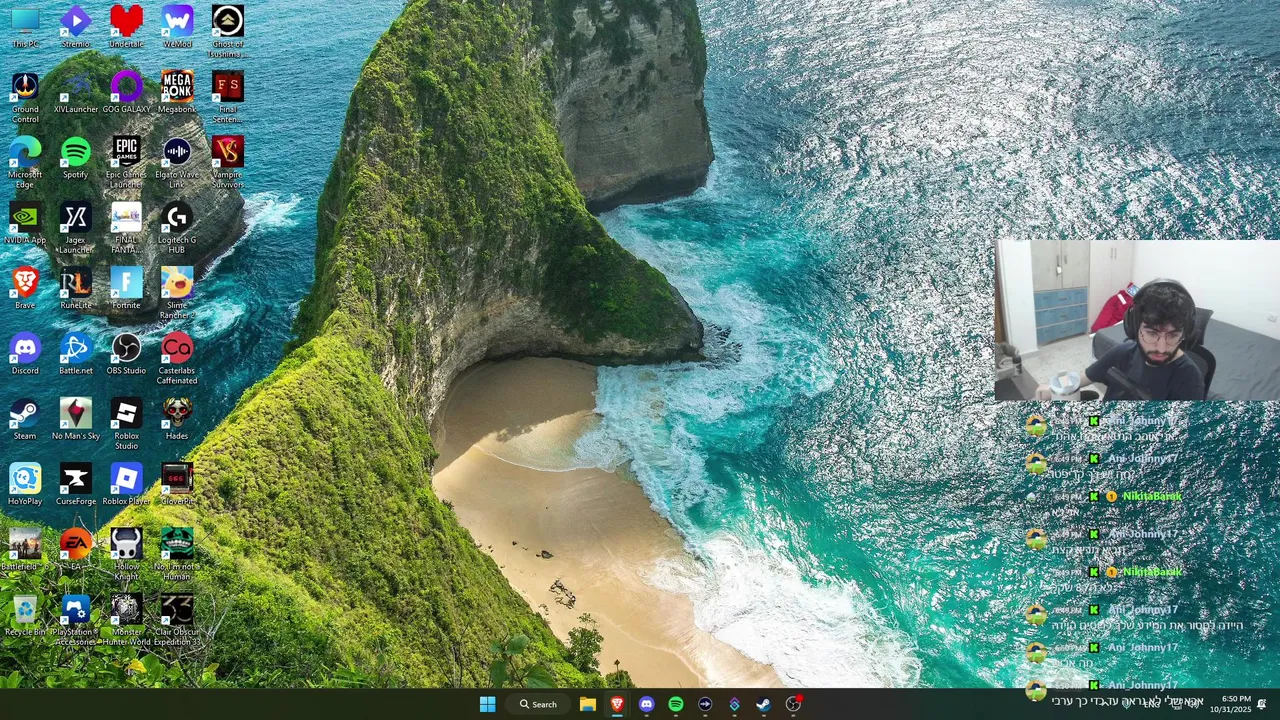Switch to Spotify in the taskbar

676,704
